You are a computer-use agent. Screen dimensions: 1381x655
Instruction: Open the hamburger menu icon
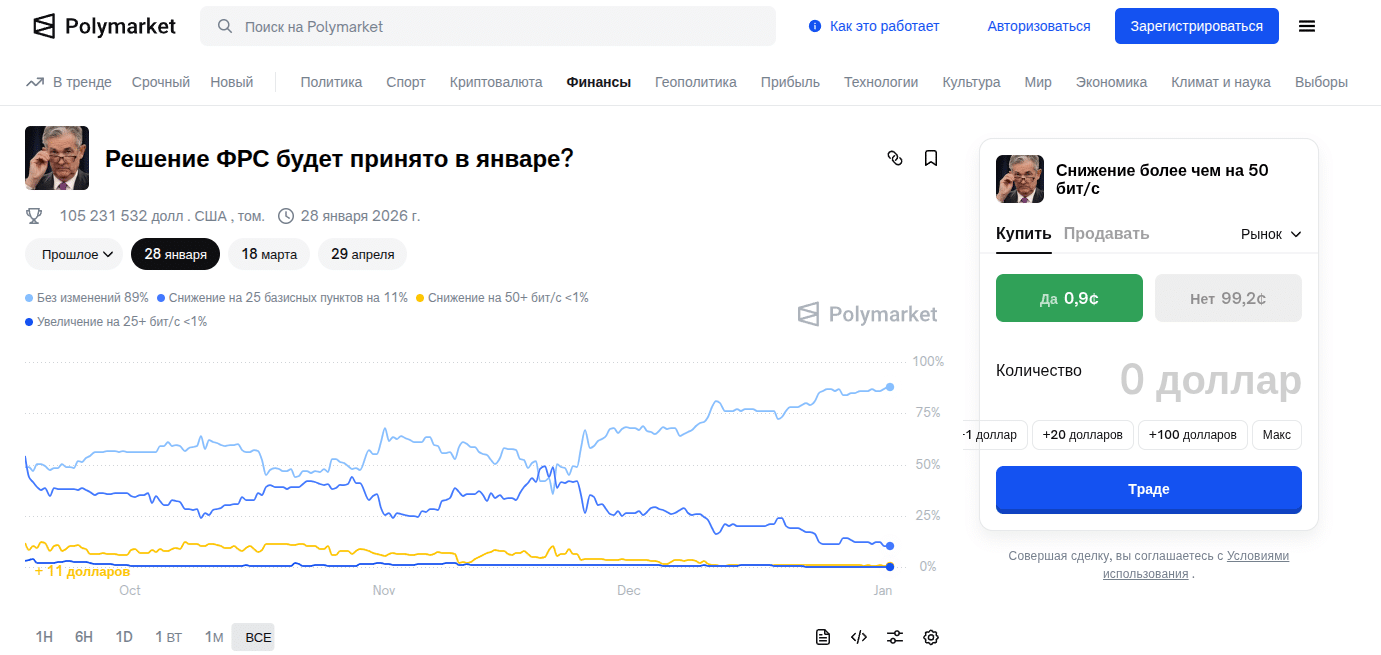tap(1307, 26)
